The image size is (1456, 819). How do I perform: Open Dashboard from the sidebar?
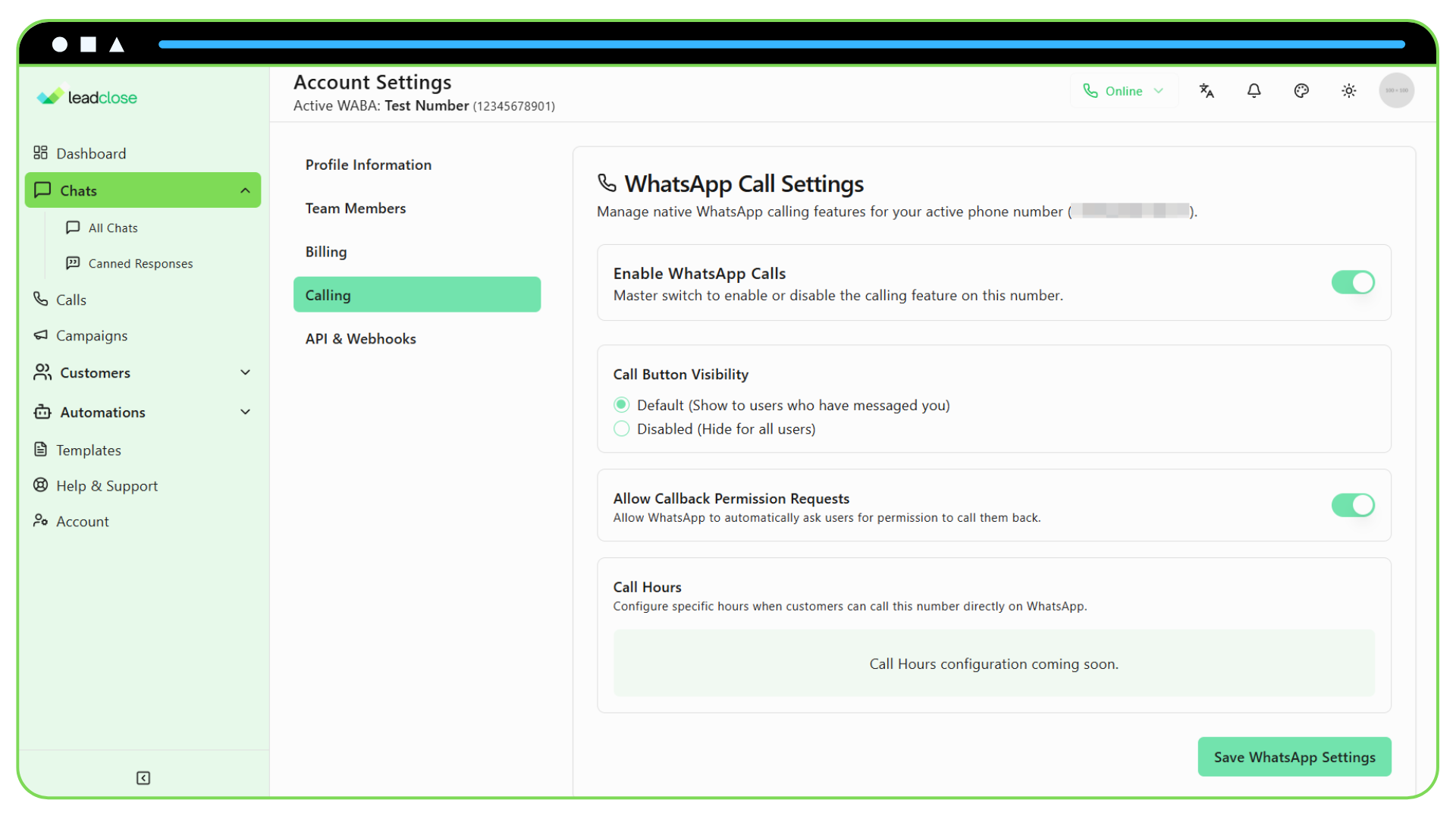[x=80, y=153]
